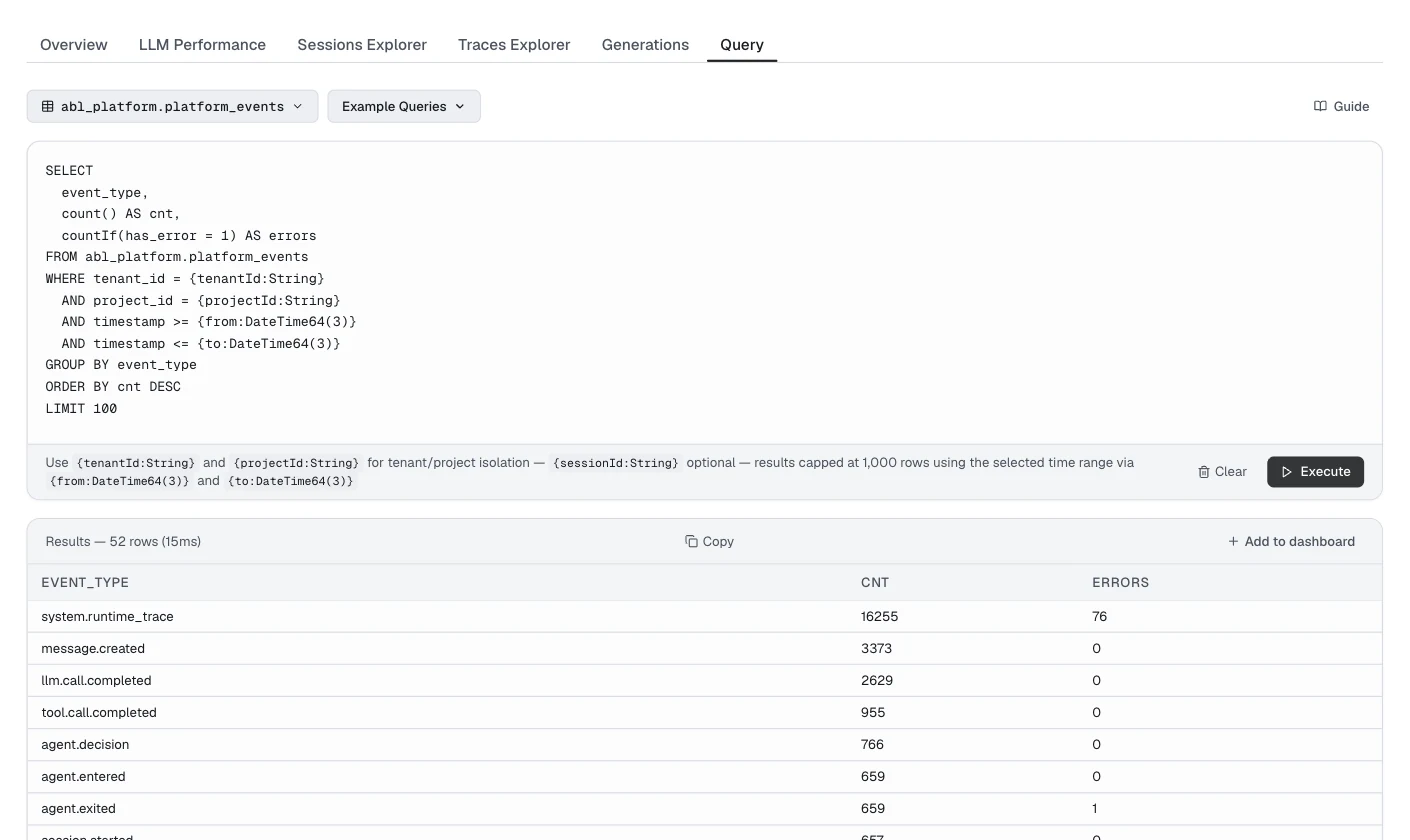Viewport: 1410px width, 840px height.
Task: Select the message.created event cell
Action: [93, 649]
